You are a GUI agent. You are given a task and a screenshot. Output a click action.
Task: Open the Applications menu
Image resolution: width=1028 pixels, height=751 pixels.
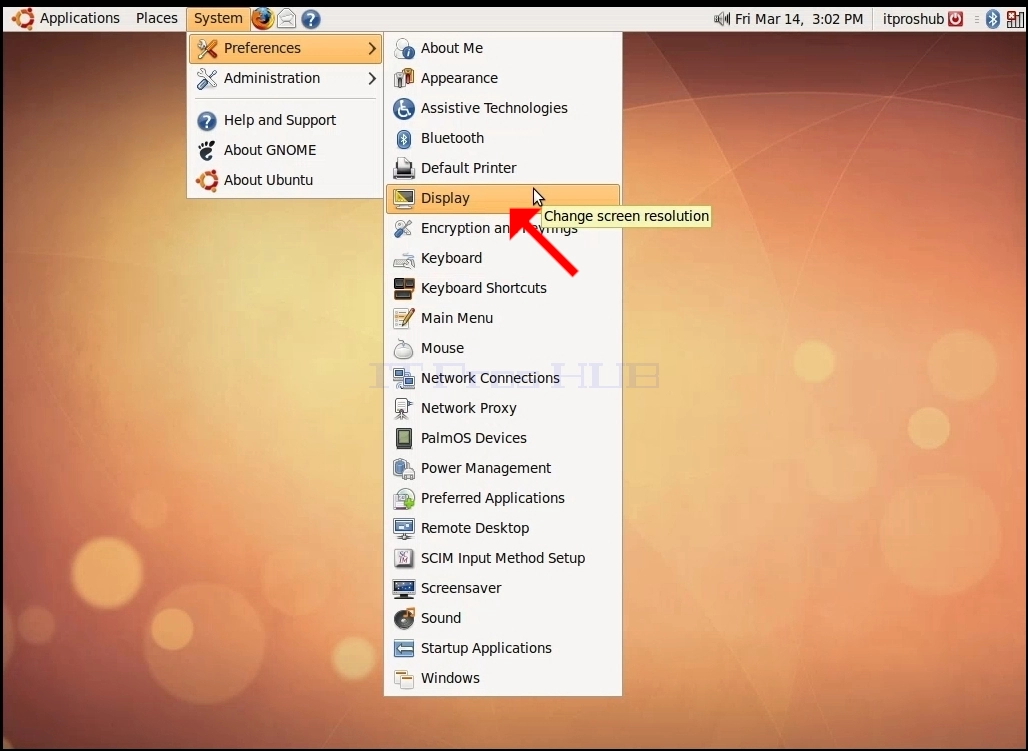tap(79, 18)
